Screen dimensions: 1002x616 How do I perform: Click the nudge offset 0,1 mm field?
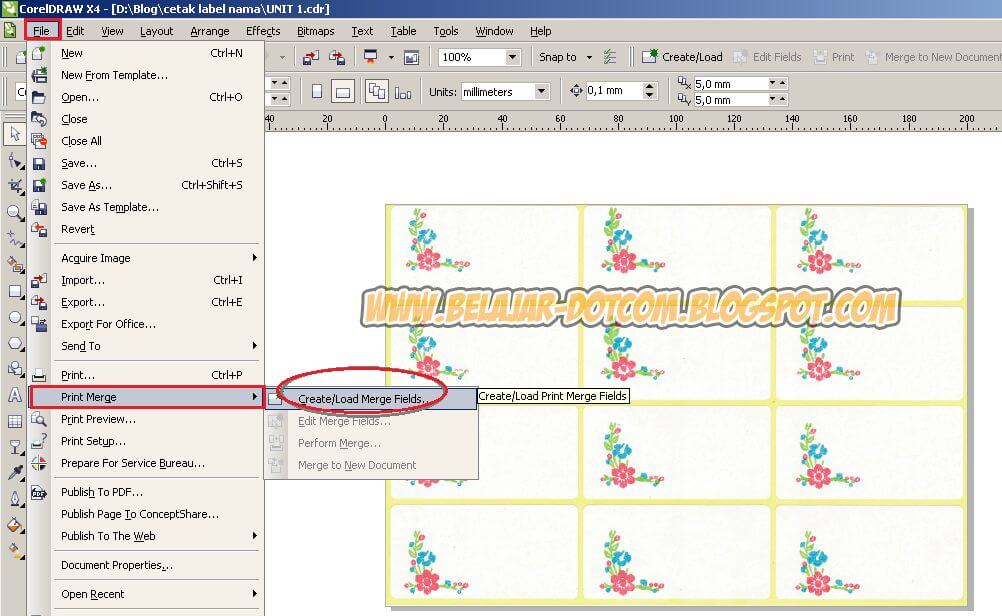pyautogui.click(x=614, y=91)
